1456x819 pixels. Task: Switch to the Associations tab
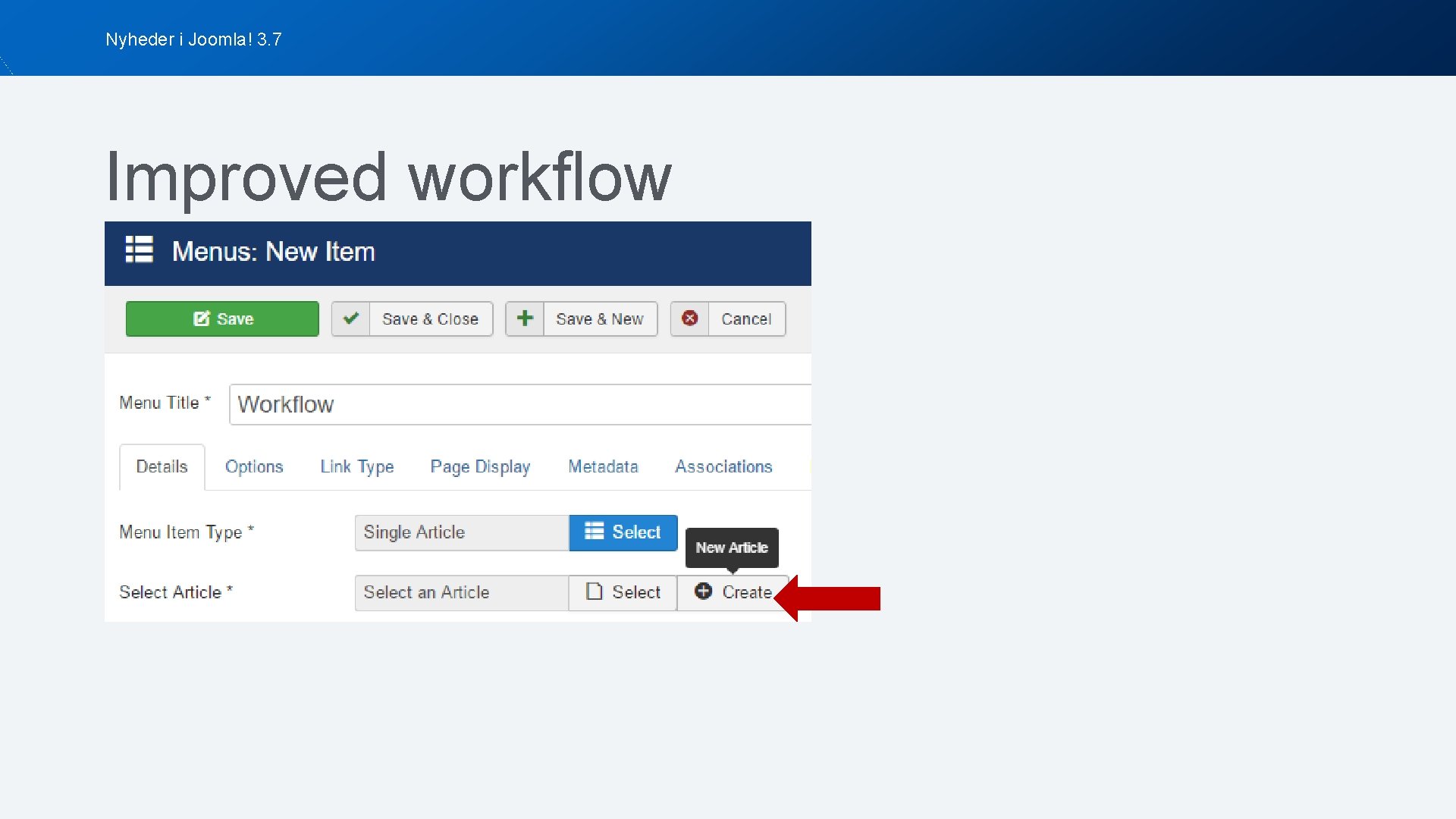coord(723,466)
